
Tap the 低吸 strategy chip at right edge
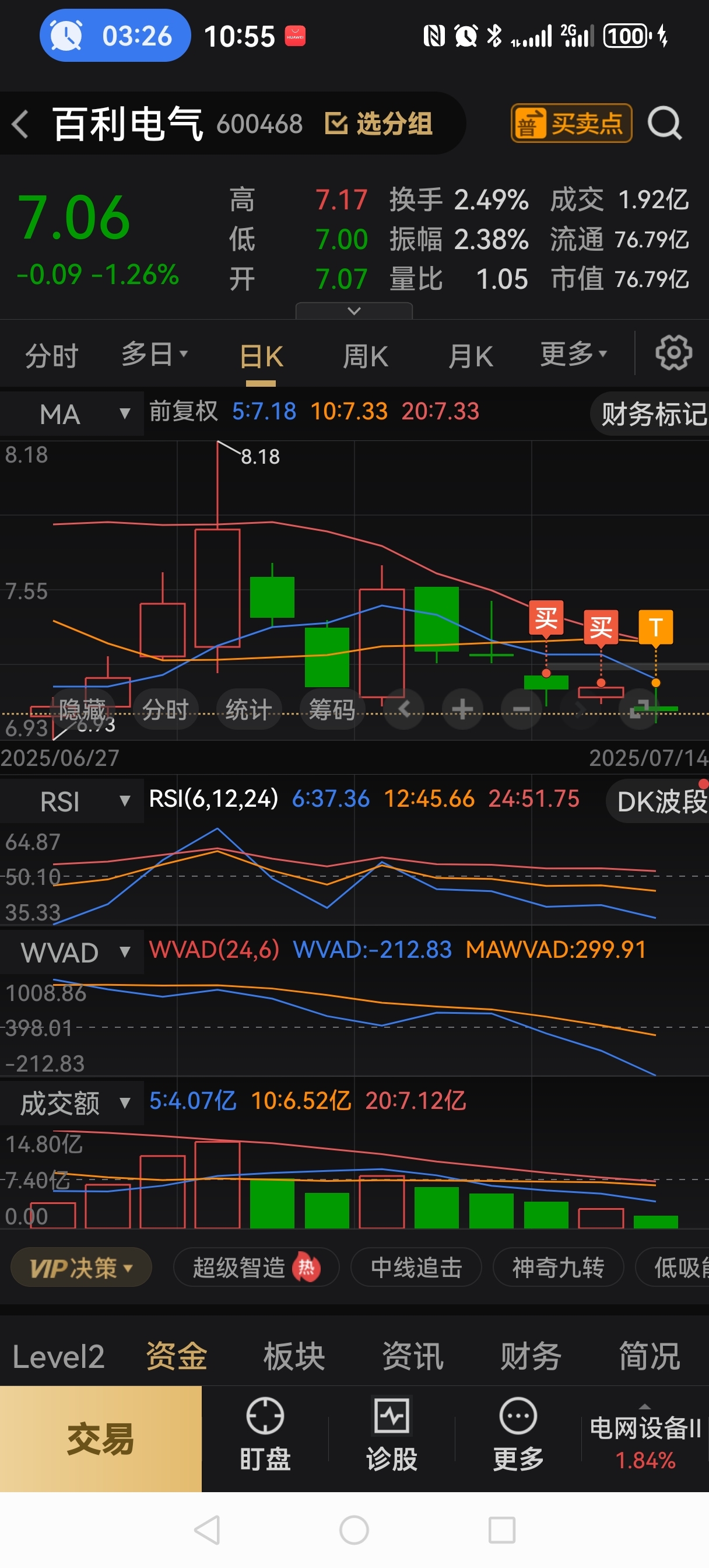point(672,1268)
